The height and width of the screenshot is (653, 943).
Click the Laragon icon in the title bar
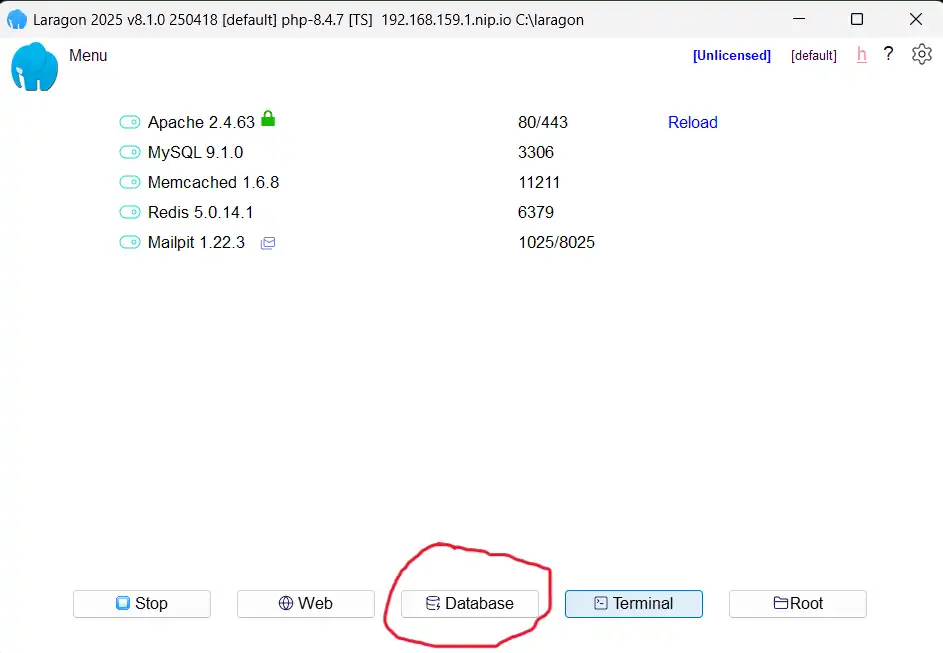17,19
